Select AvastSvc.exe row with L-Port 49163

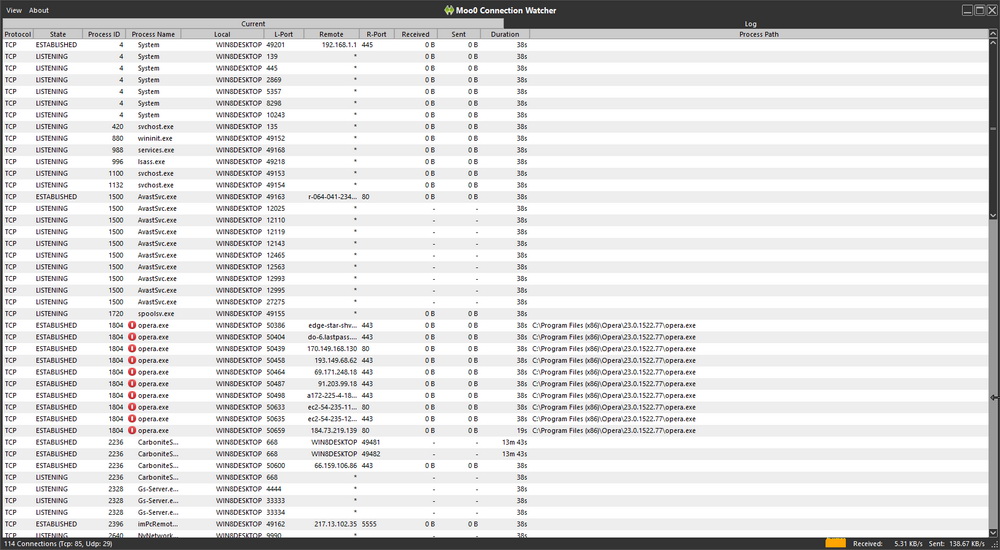point(496,197)
